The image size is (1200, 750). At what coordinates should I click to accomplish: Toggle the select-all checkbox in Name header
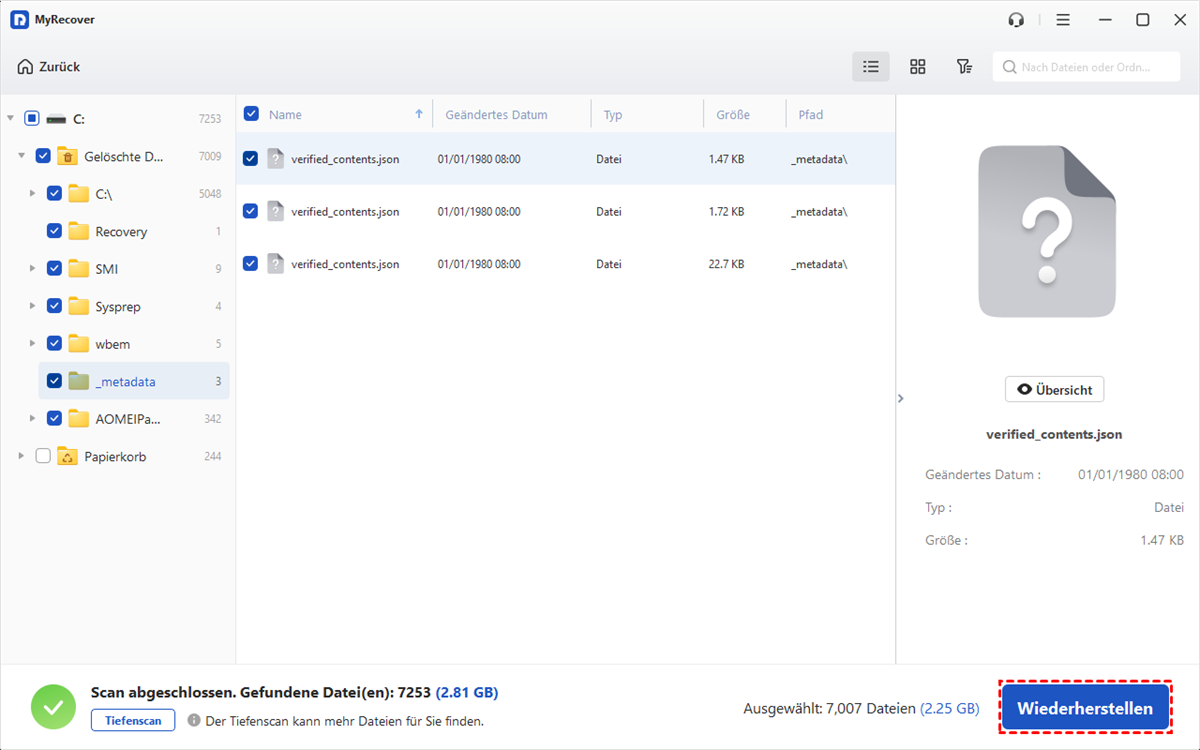pos(251,114)
